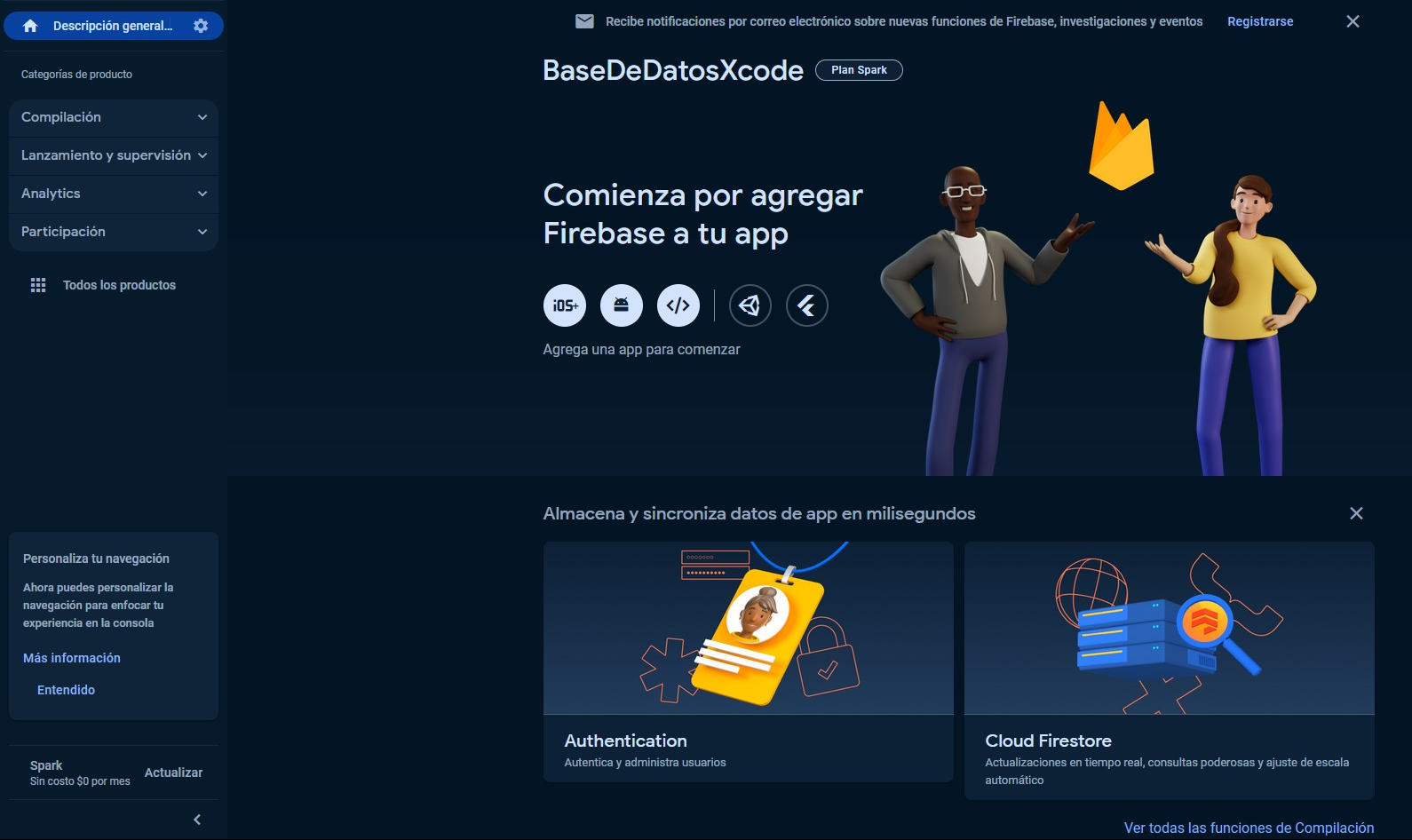Collapse the sidebar navigation panel
1412x840 pixels.
[197, 820]
